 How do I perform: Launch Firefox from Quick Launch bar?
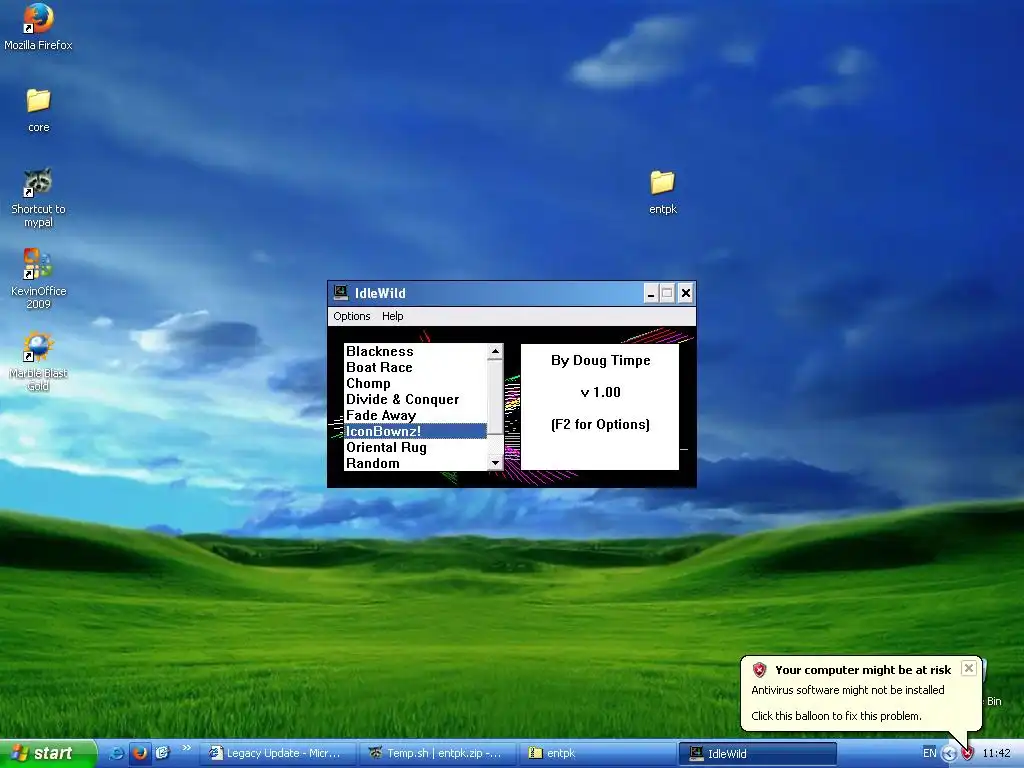coord(139,753)
